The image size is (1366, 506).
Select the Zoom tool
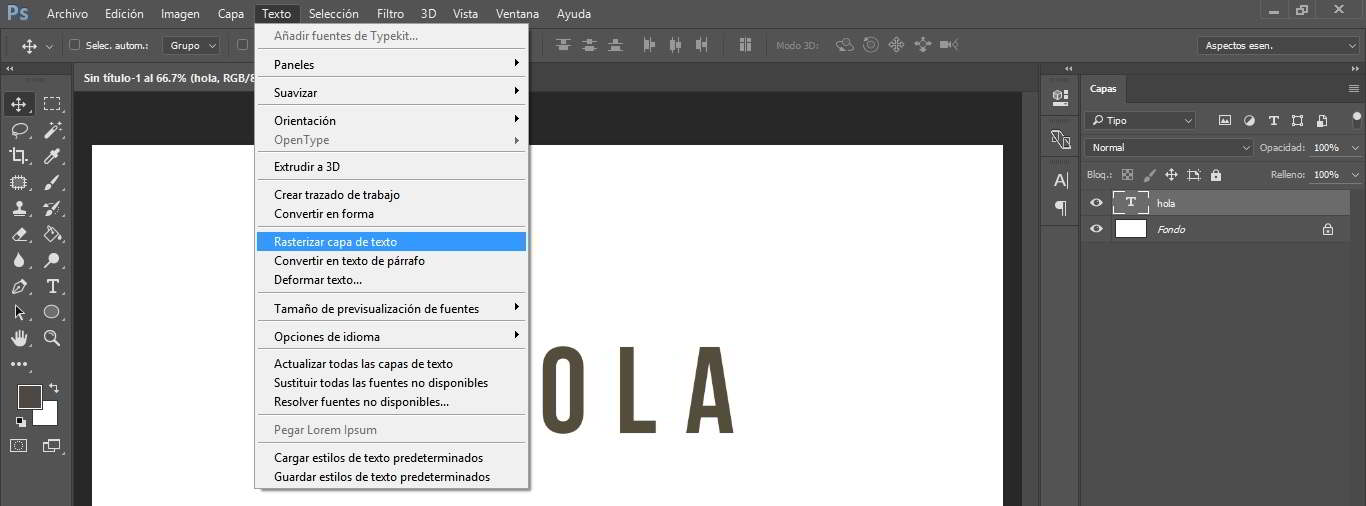(52, 338)
